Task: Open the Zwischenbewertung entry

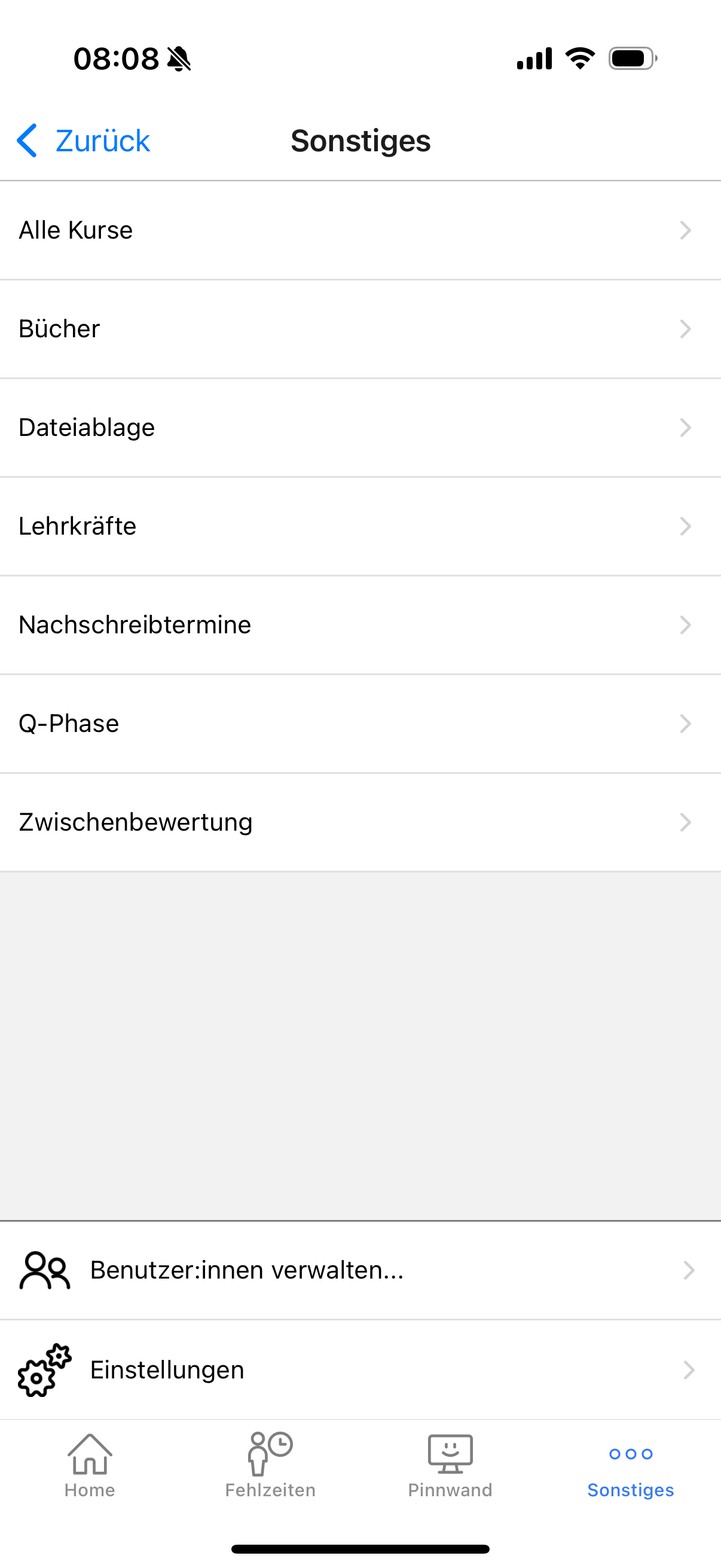Action: pyautogui.click(x=360, y=822)
